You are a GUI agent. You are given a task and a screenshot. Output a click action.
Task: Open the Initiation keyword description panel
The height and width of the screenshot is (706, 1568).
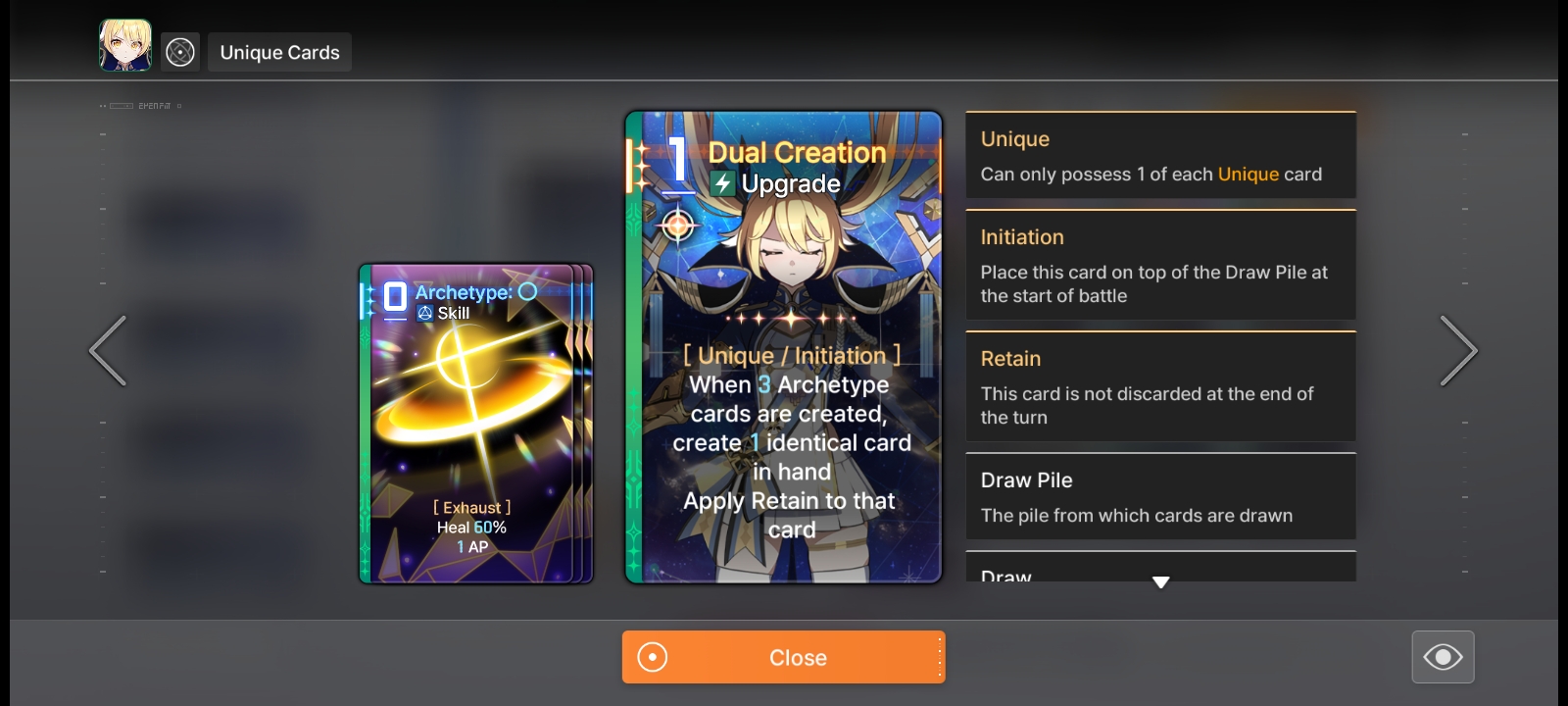click(x=1161, y=265)
